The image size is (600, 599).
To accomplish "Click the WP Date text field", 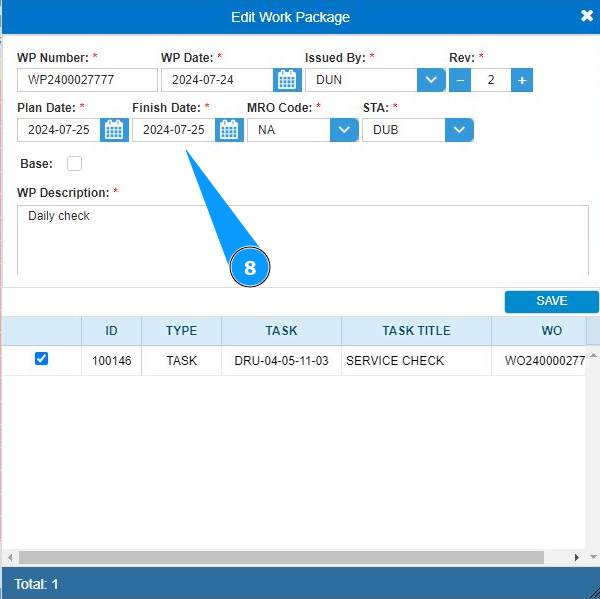I will [217, 80].
